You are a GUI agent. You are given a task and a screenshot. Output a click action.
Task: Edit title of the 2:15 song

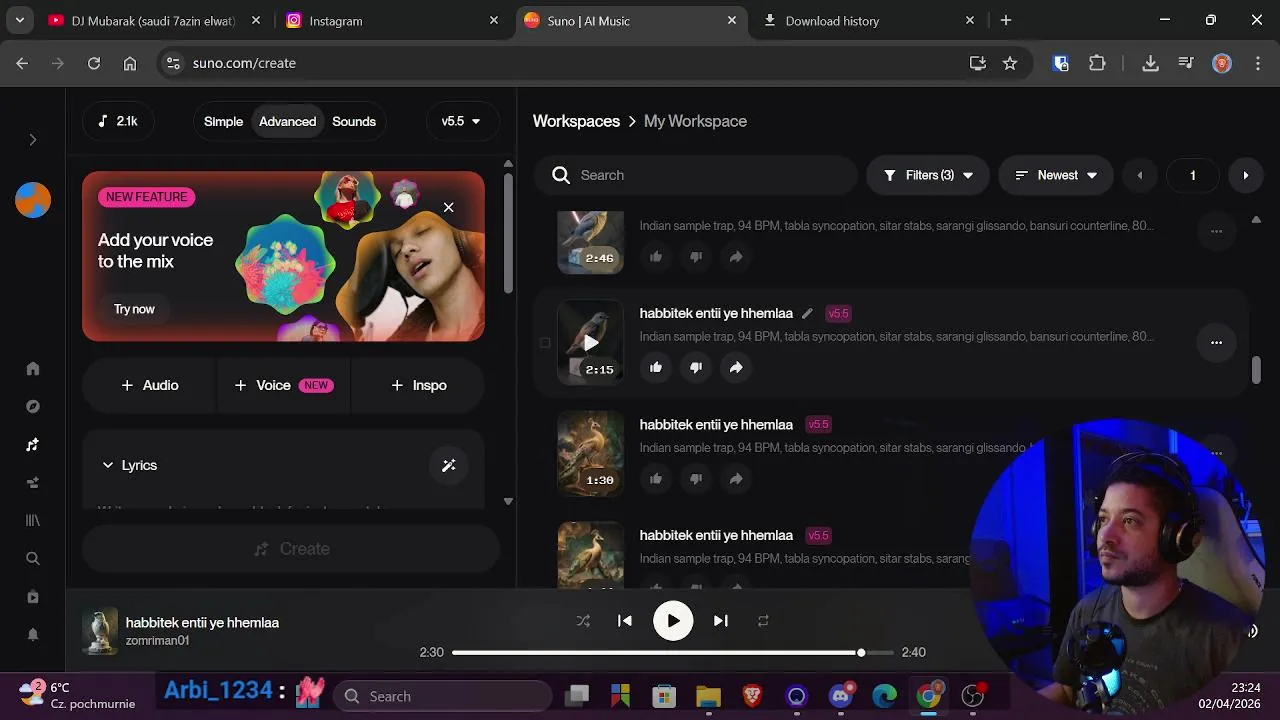(807, 313)
